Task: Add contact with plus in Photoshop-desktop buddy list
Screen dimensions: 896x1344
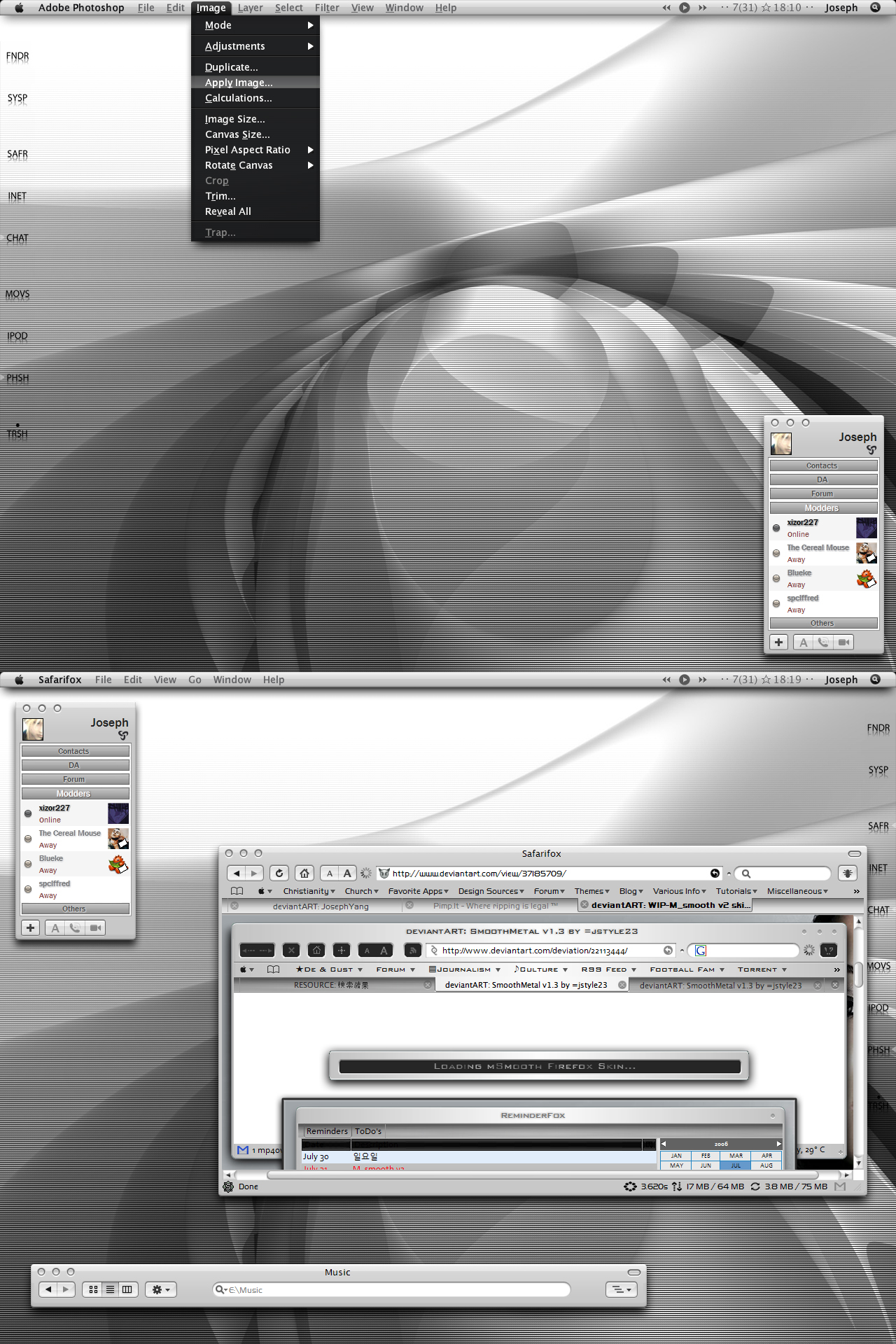Action: pyautogui.click(x=778, y=642)
